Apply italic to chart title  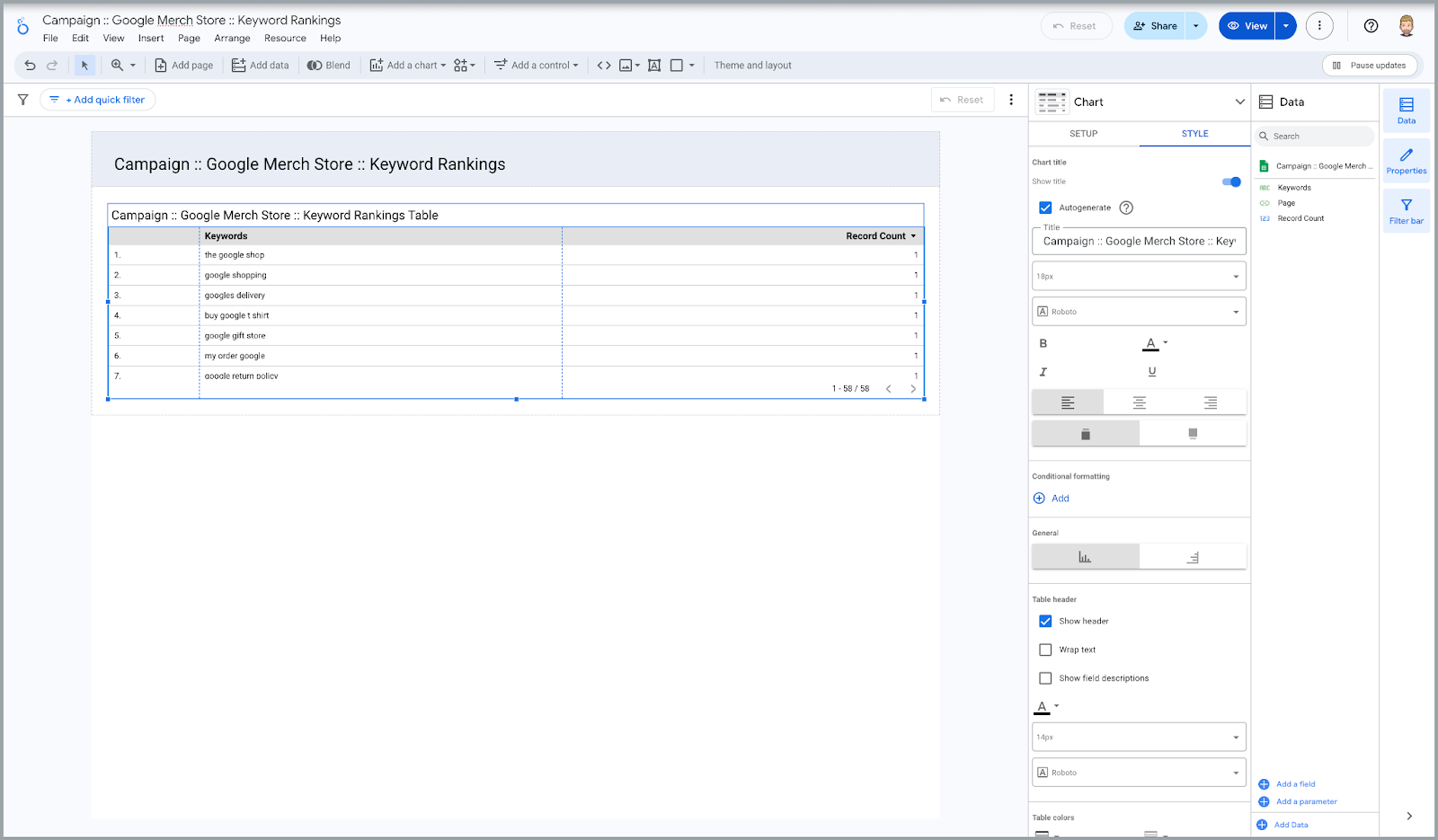[1043, 372]
